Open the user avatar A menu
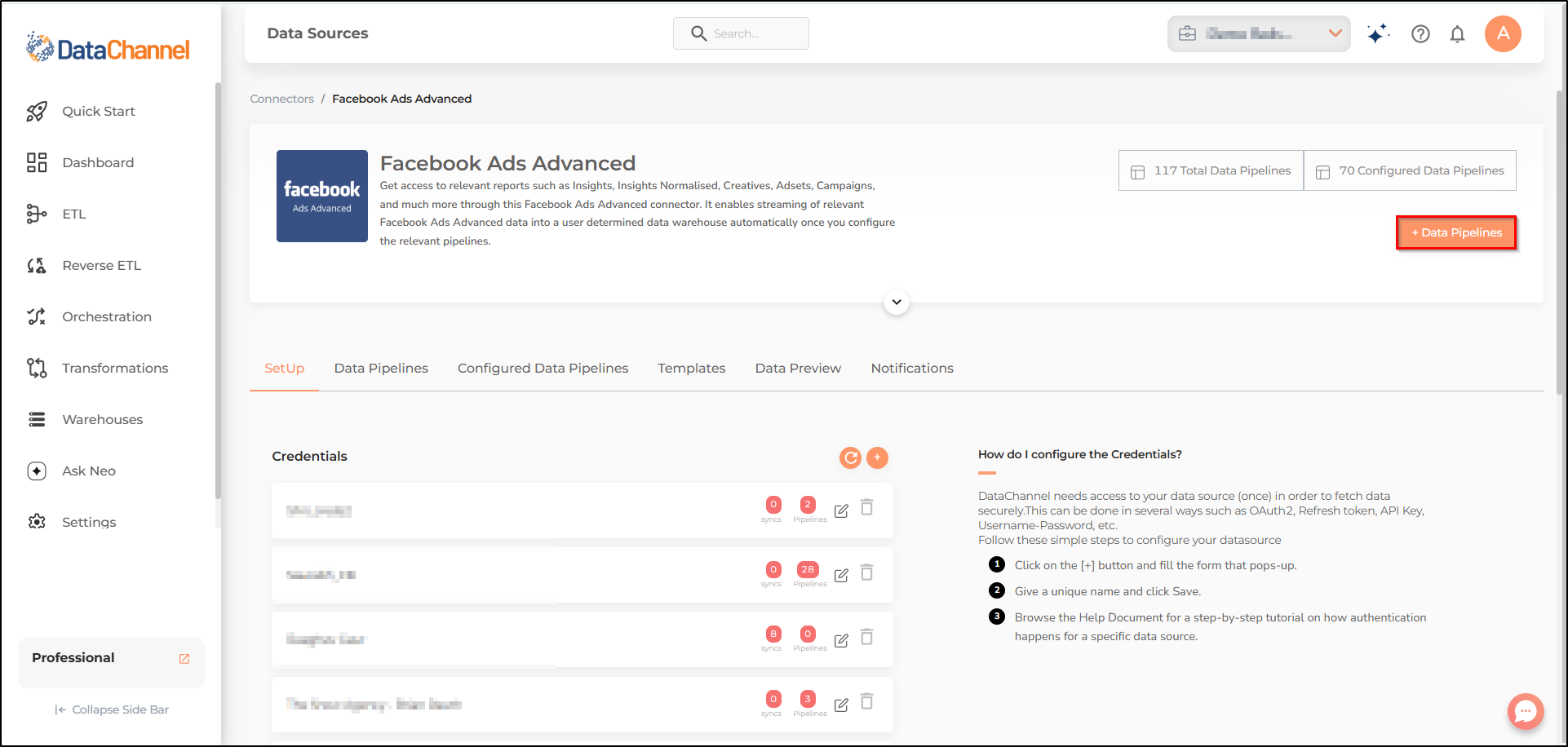The height and width of the screenshot is (747, 1568). click(x=1503, y=33)
